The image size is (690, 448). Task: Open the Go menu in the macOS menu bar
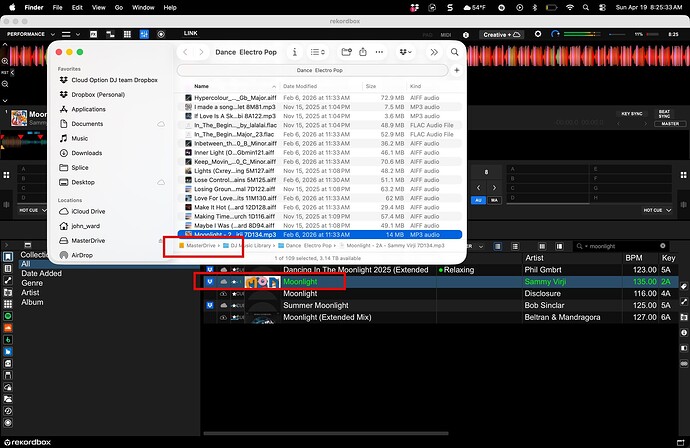[119, 7]
